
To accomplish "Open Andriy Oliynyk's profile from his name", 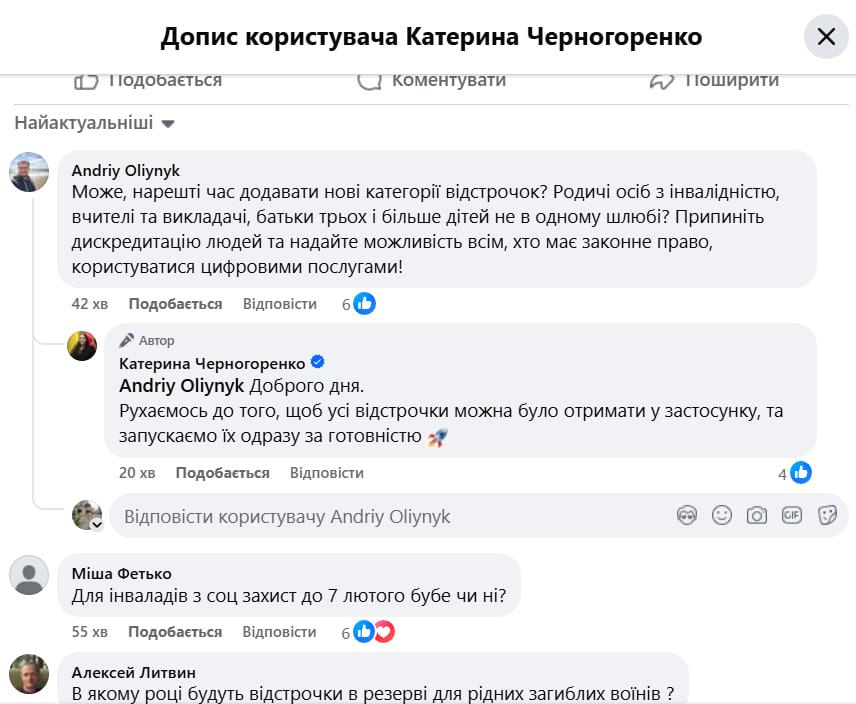I will [x=126, y=170].
